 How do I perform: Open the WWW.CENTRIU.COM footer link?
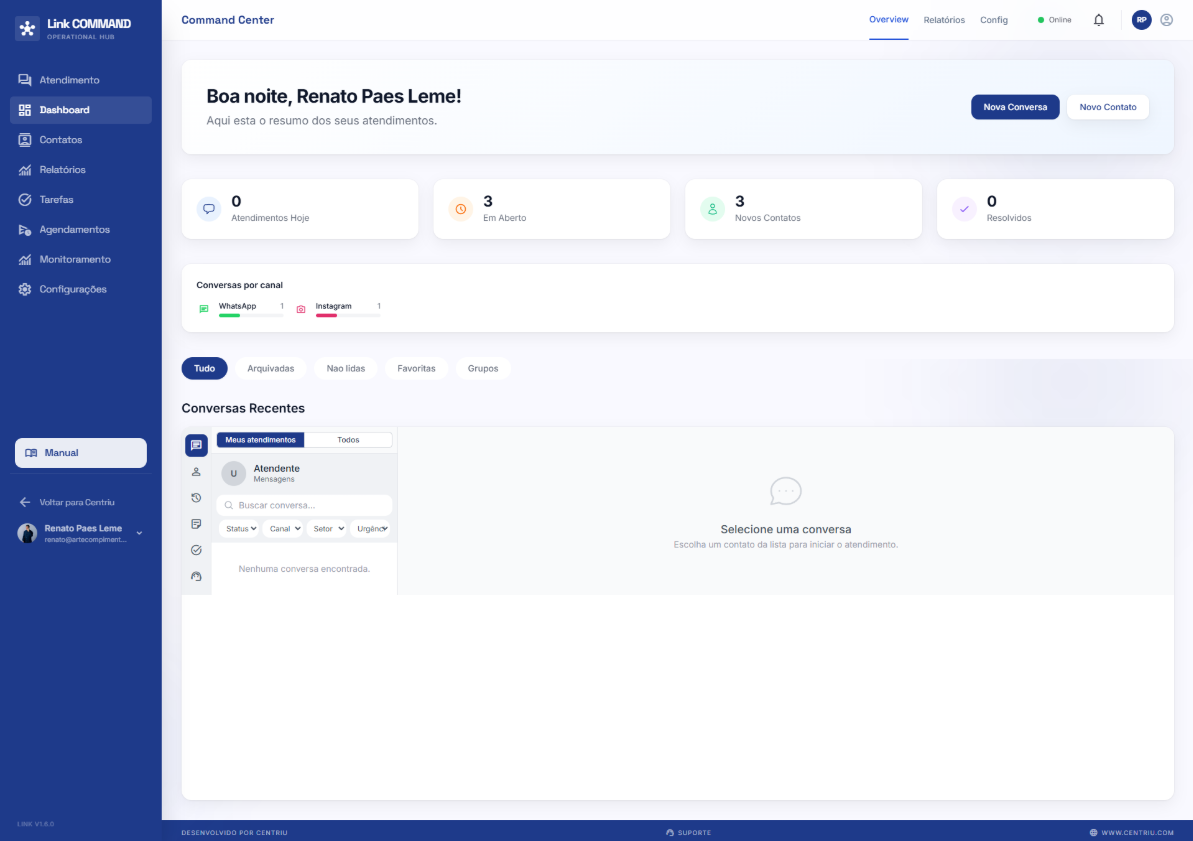[x=1131, y=833]
